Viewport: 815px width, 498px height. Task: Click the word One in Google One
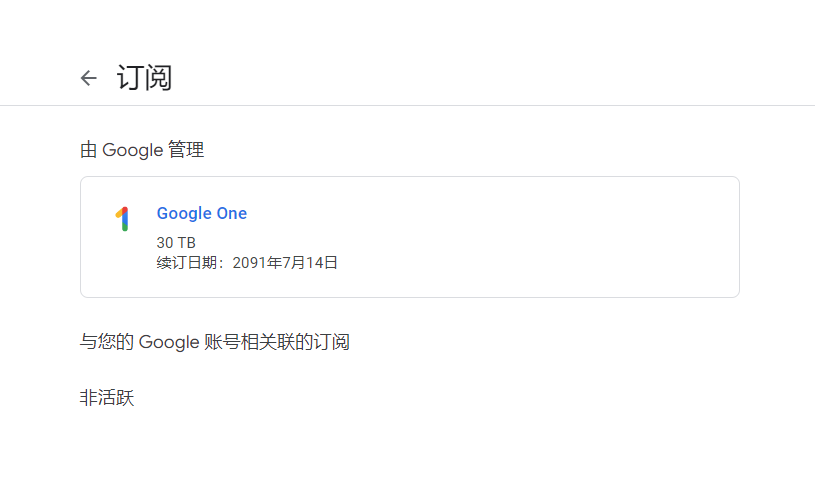[232, 213]
